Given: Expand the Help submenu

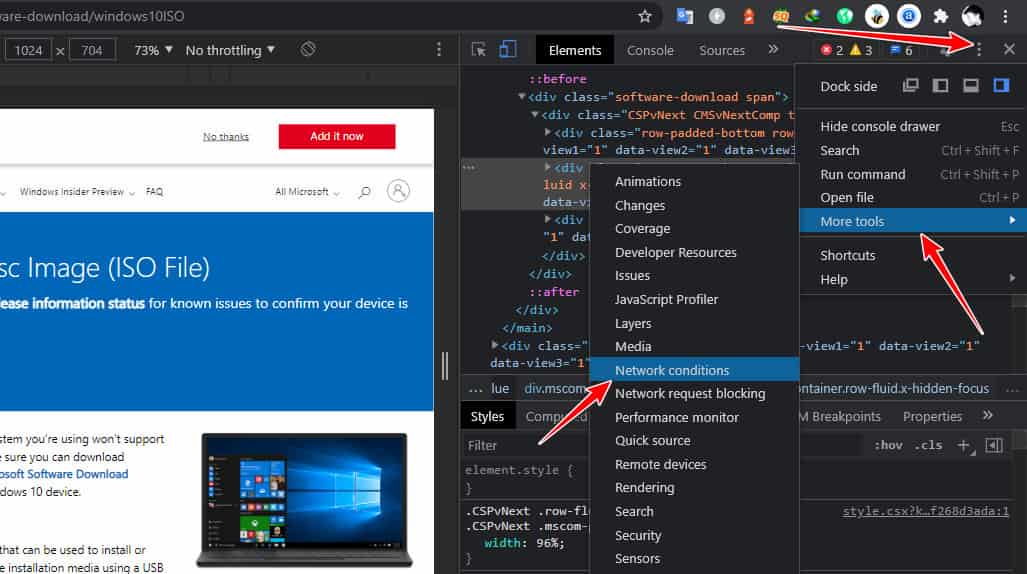Looking at the screenshot, I should tap(912, 279).
